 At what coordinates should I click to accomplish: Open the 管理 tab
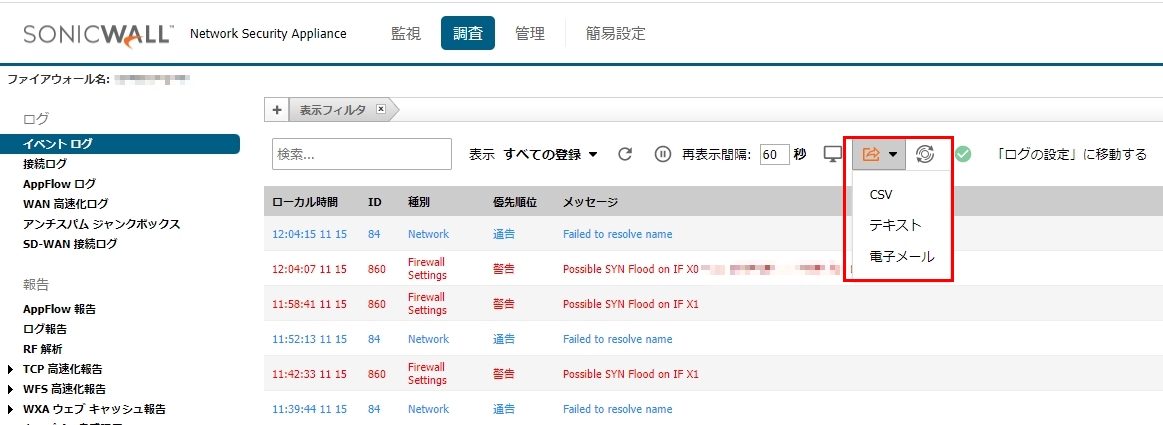click(529, 33)
